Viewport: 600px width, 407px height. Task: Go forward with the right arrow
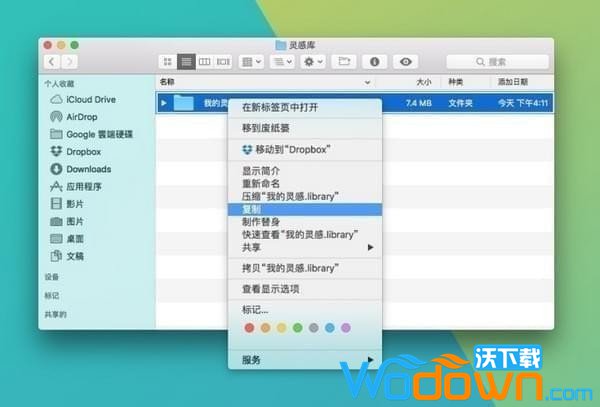[70, 62]
